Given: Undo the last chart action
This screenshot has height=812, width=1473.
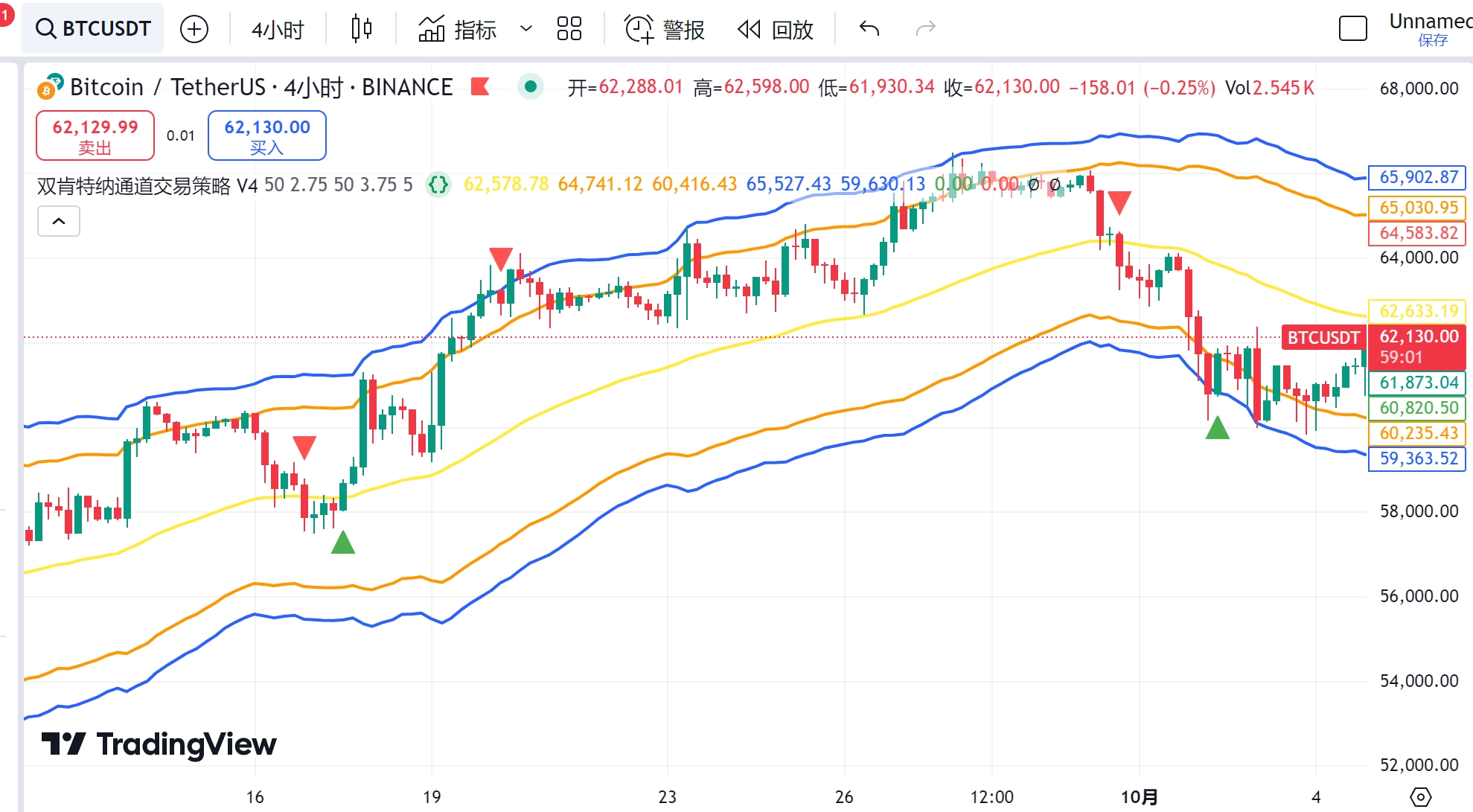Looking at the screenshot, I should [869, 29].
